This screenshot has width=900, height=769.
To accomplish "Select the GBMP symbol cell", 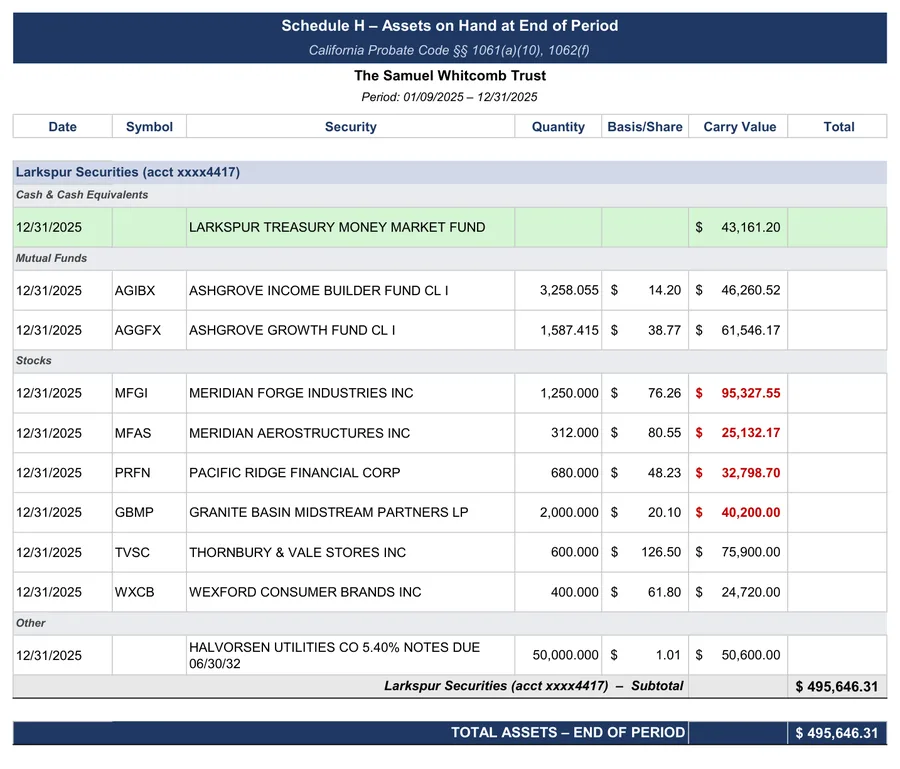I will 149,512.
